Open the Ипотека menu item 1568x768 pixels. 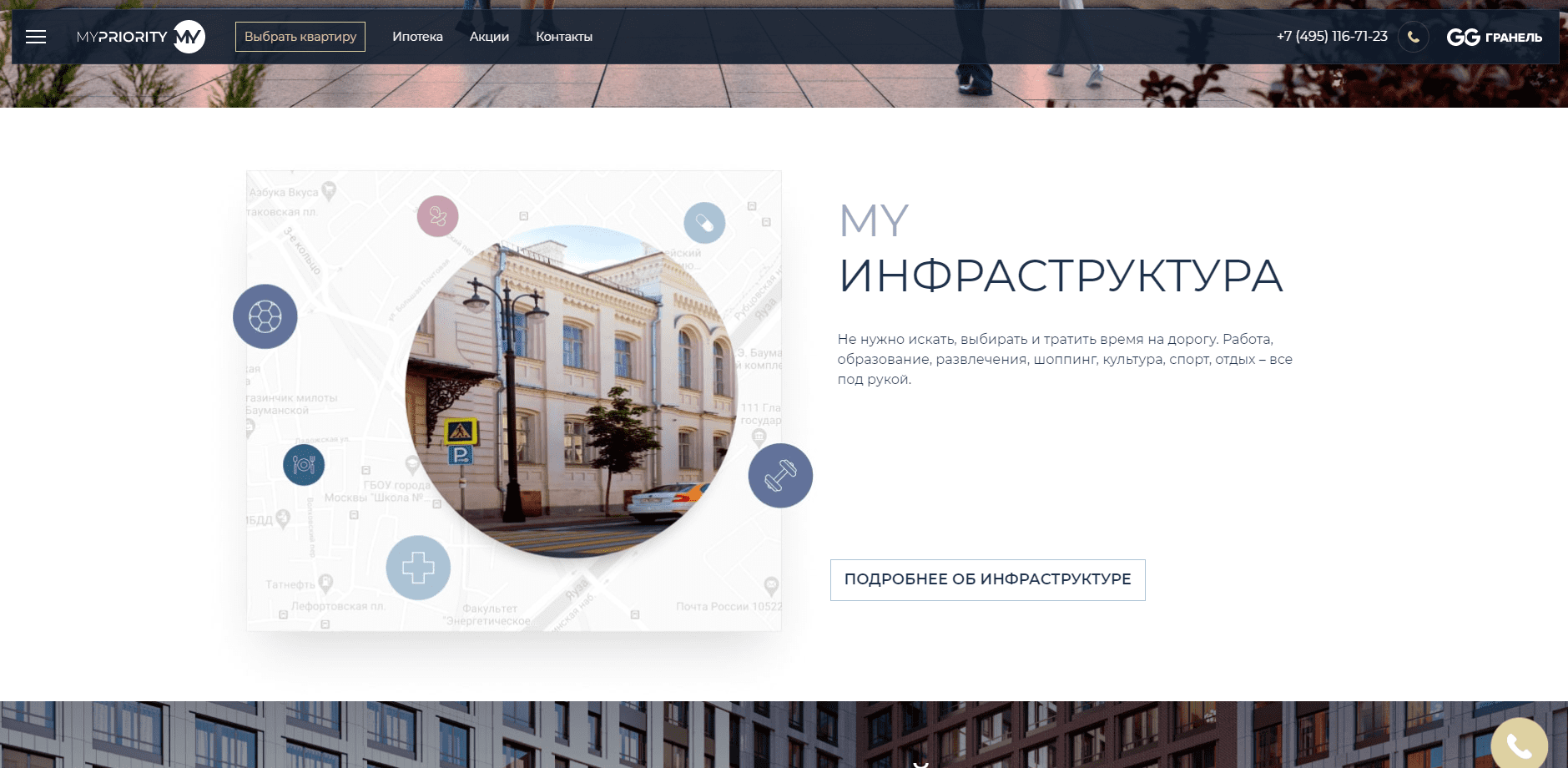point(417,37)
